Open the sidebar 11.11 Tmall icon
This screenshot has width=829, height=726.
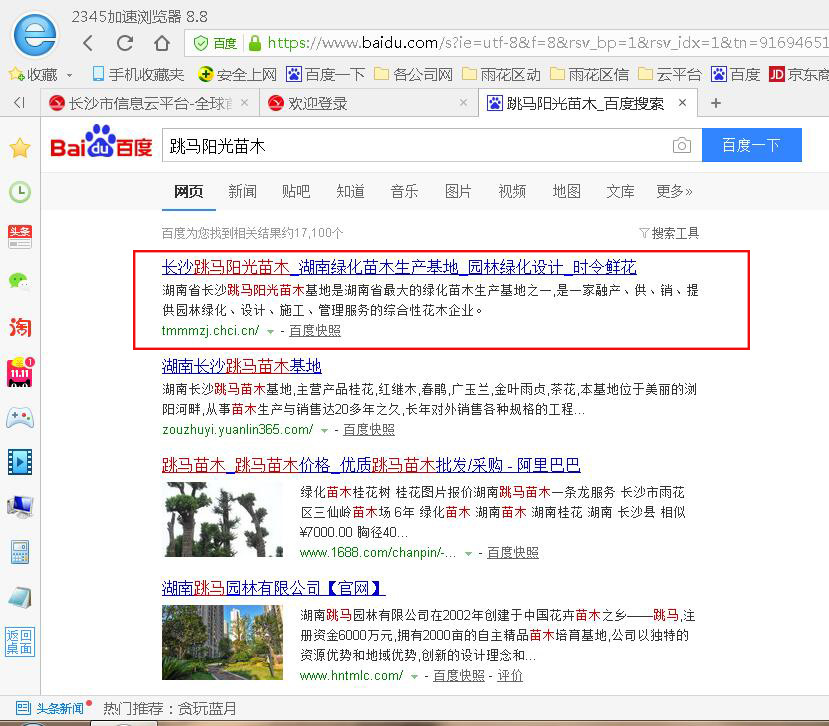(20, 372)
